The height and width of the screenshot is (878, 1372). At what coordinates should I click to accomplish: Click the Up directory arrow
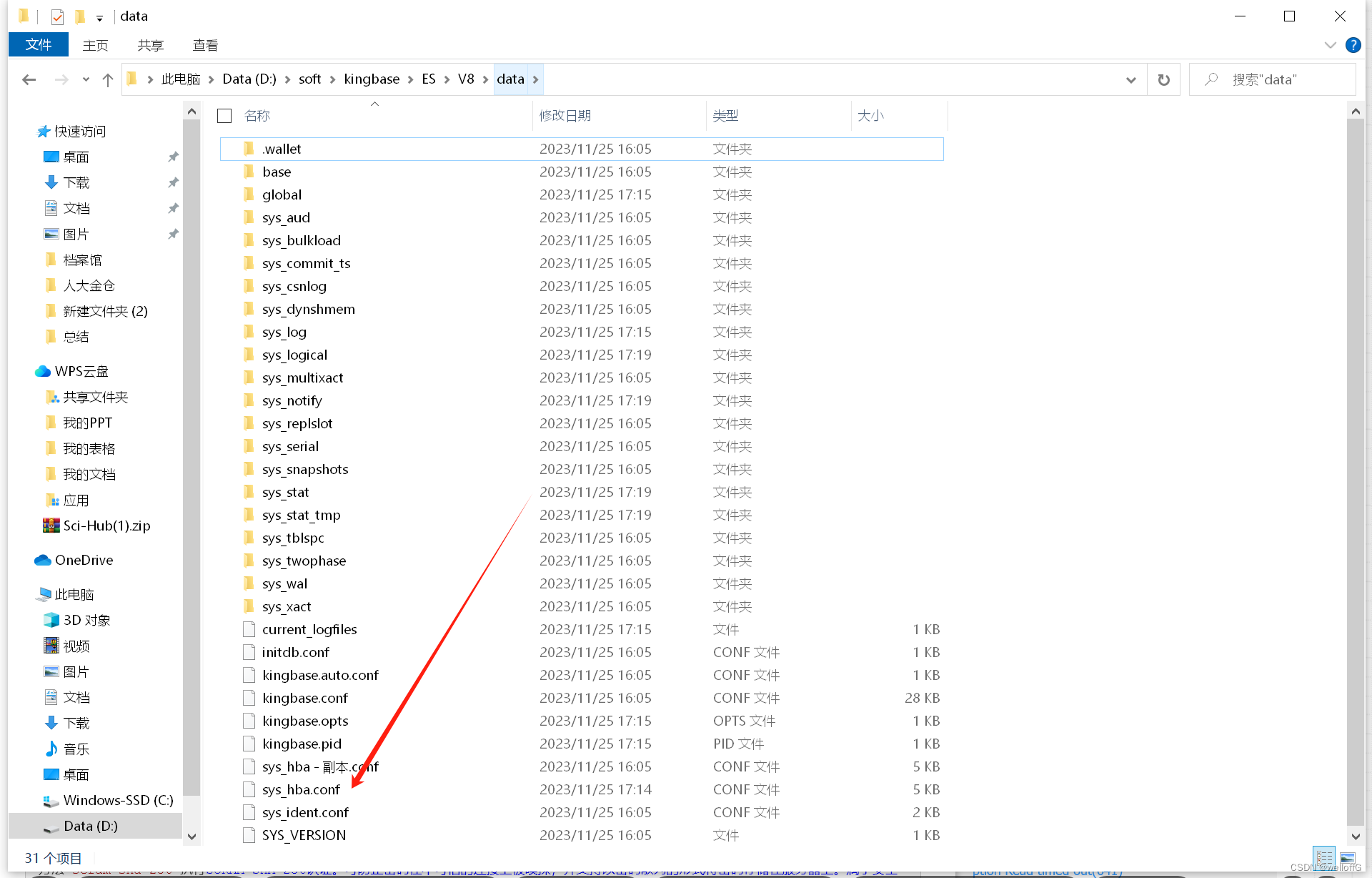108,80
